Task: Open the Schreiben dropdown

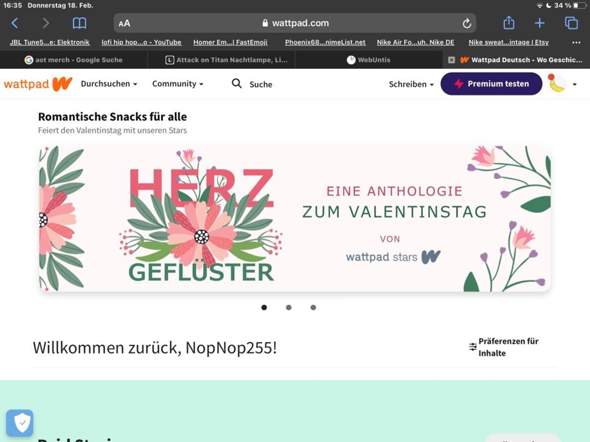Action: click(x=411, y=84)
